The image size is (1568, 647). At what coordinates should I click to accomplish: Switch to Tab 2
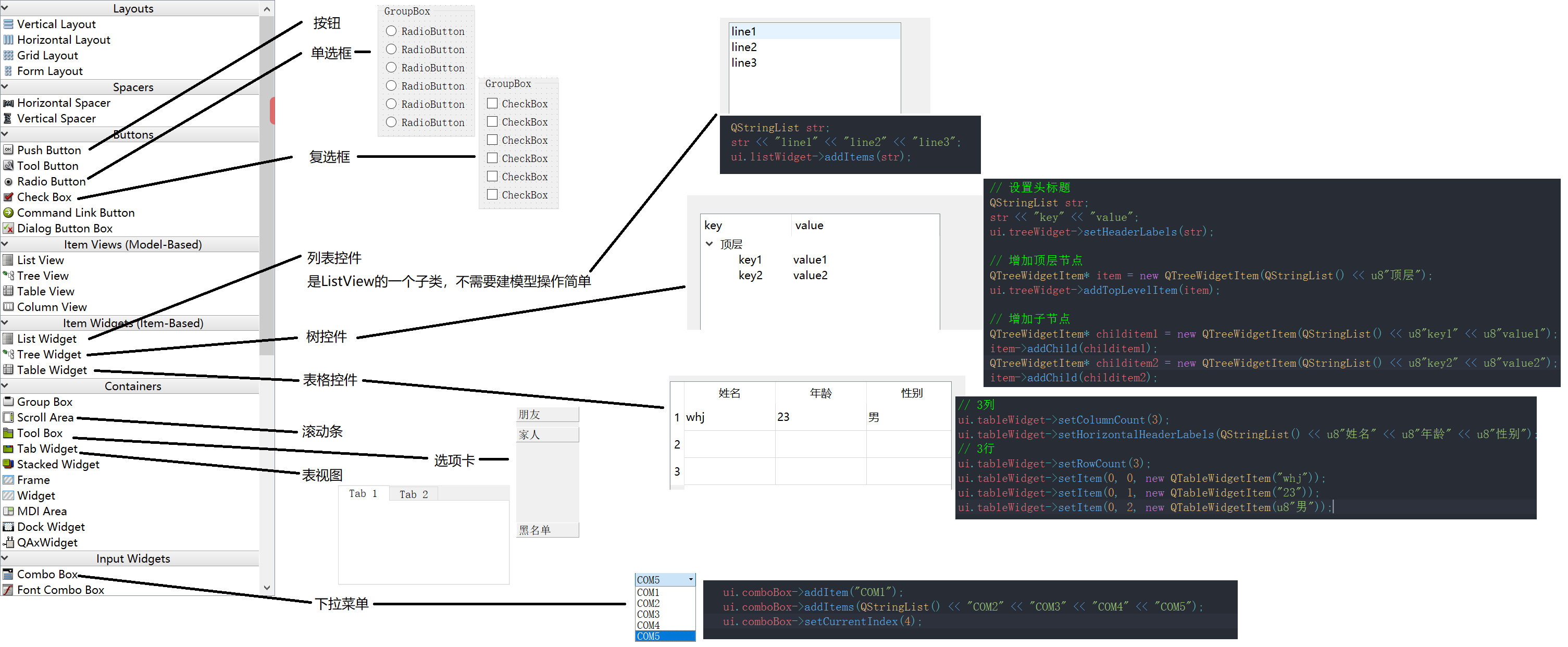414,495
